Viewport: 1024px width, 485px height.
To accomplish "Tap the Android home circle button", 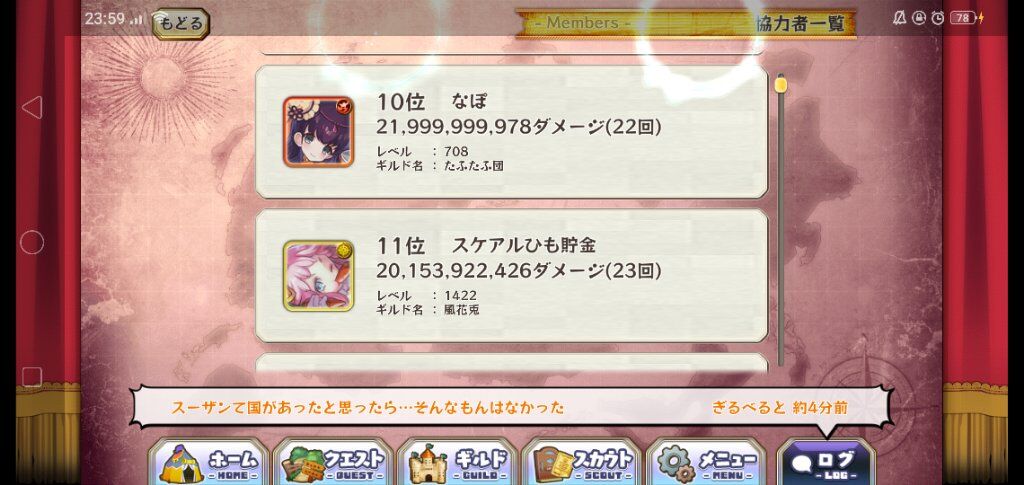I will 32,242.
